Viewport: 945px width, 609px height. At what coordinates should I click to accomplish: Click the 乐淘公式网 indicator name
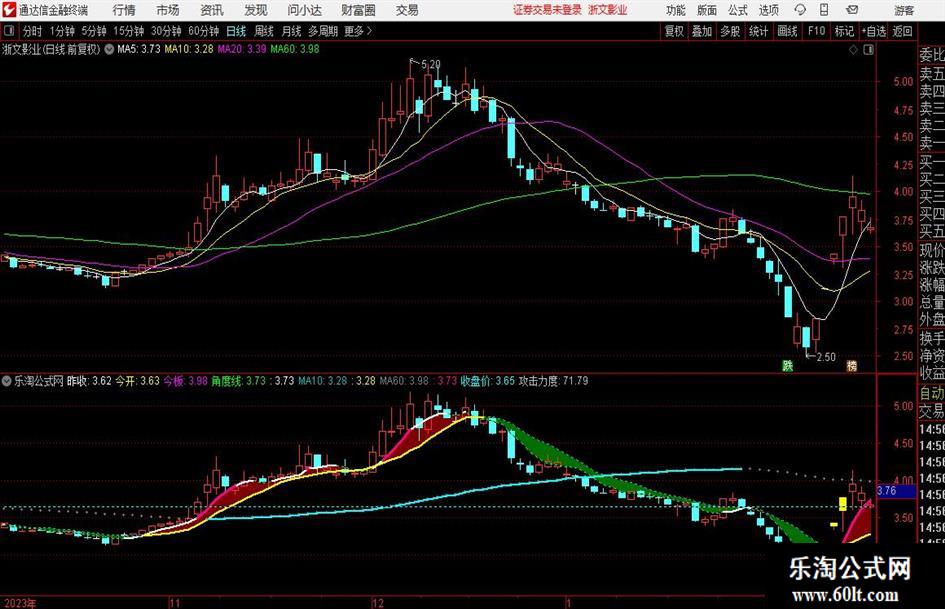click(39, 381)
